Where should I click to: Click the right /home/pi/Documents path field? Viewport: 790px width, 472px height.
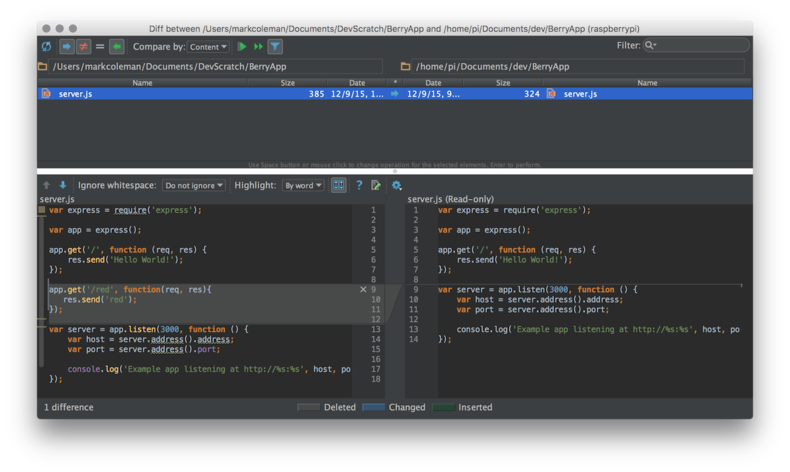[x=578, y=66]
